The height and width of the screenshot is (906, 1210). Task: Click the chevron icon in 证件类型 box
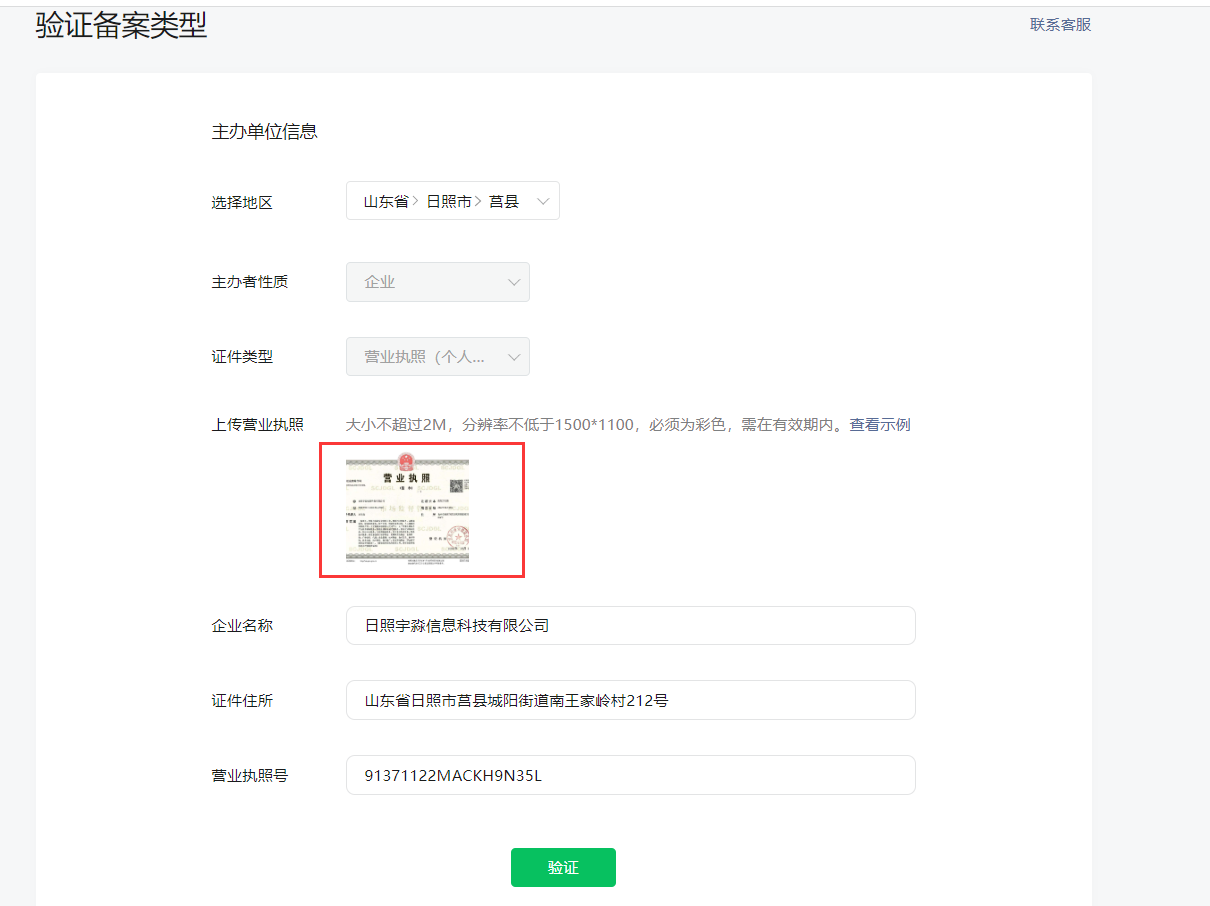click(514, 357)
